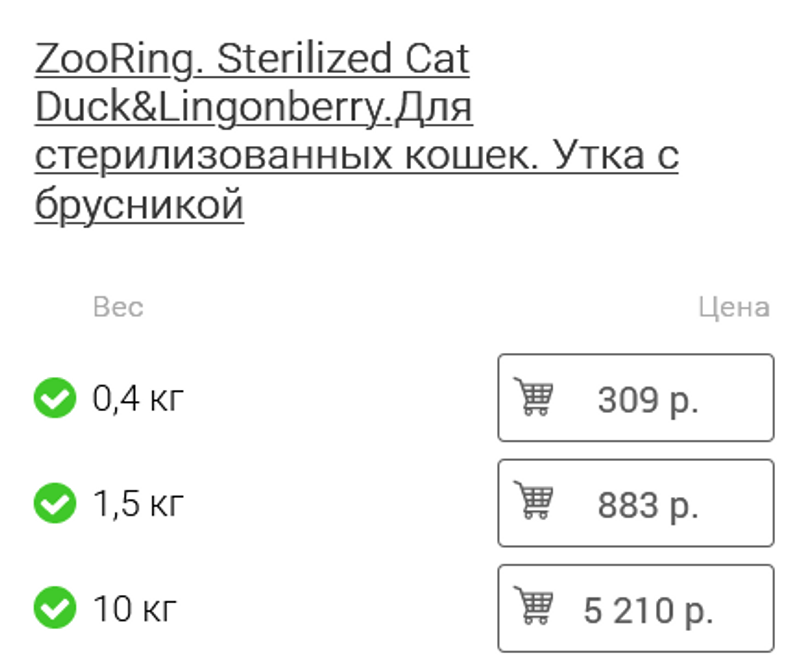Click the green checkmark for 1,5 кг

[54, 504]
